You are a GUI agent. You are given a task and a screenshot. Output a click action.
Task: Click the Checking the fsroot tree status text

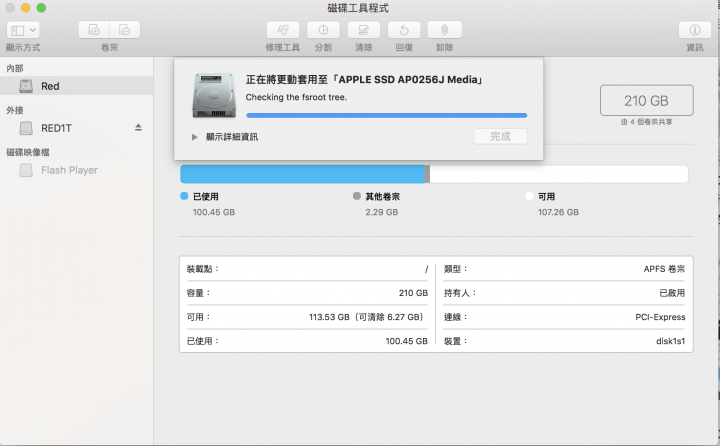tap(296, 97)
